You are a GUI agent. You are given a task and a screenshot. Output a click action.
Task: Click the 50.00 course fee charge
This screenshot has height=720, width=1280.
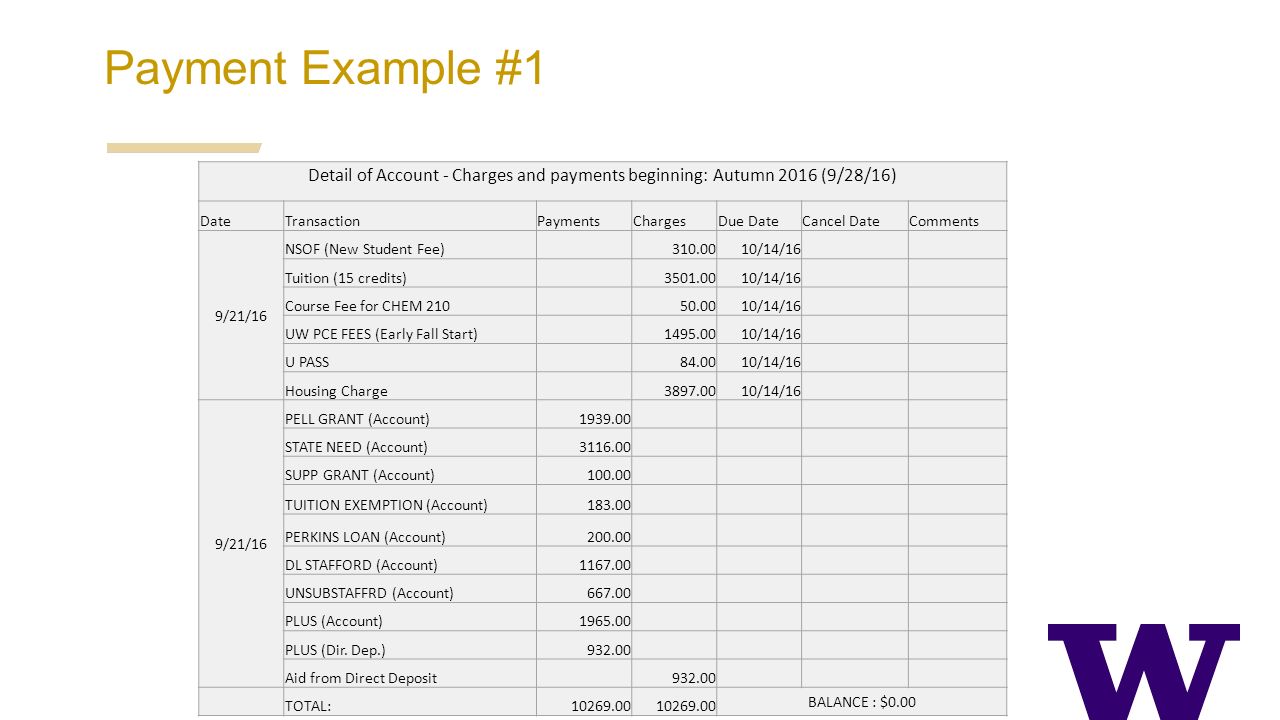click(x=697, y=306)
